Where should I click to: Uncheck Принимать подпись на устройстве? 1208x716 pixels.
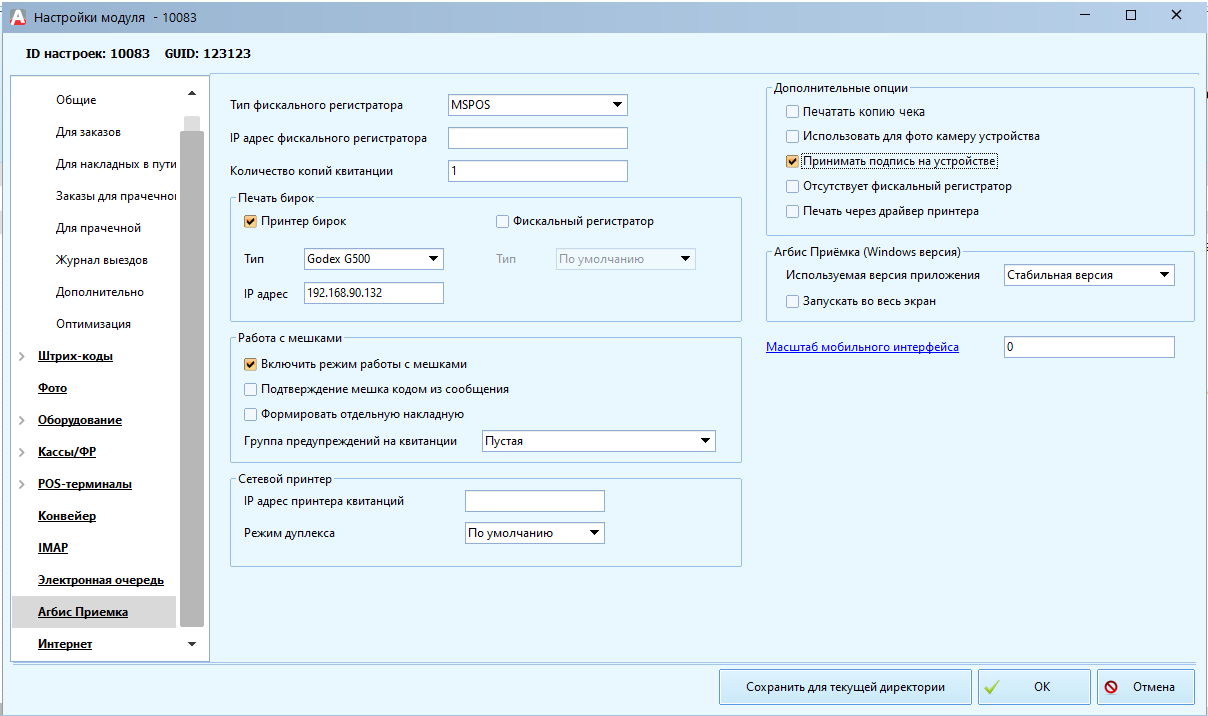793,161
